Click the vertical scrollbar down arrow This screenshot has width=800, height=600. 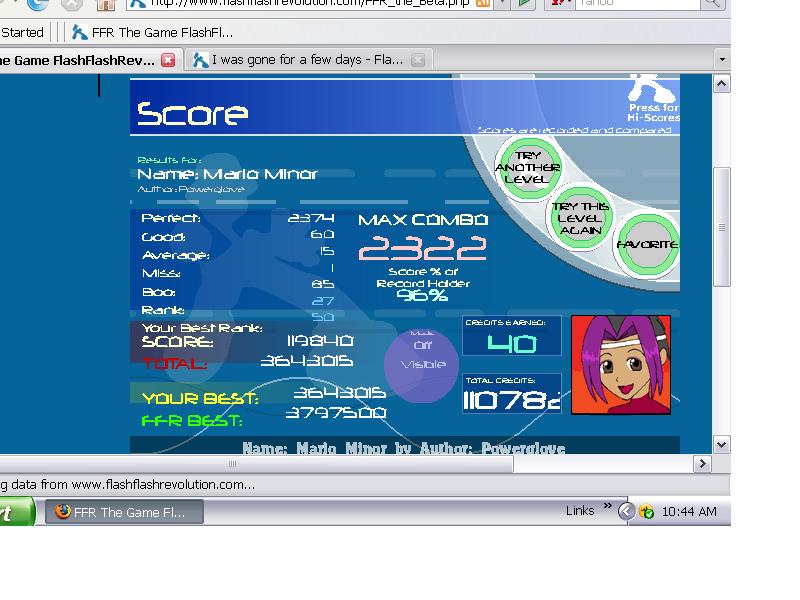coord(721,444)
